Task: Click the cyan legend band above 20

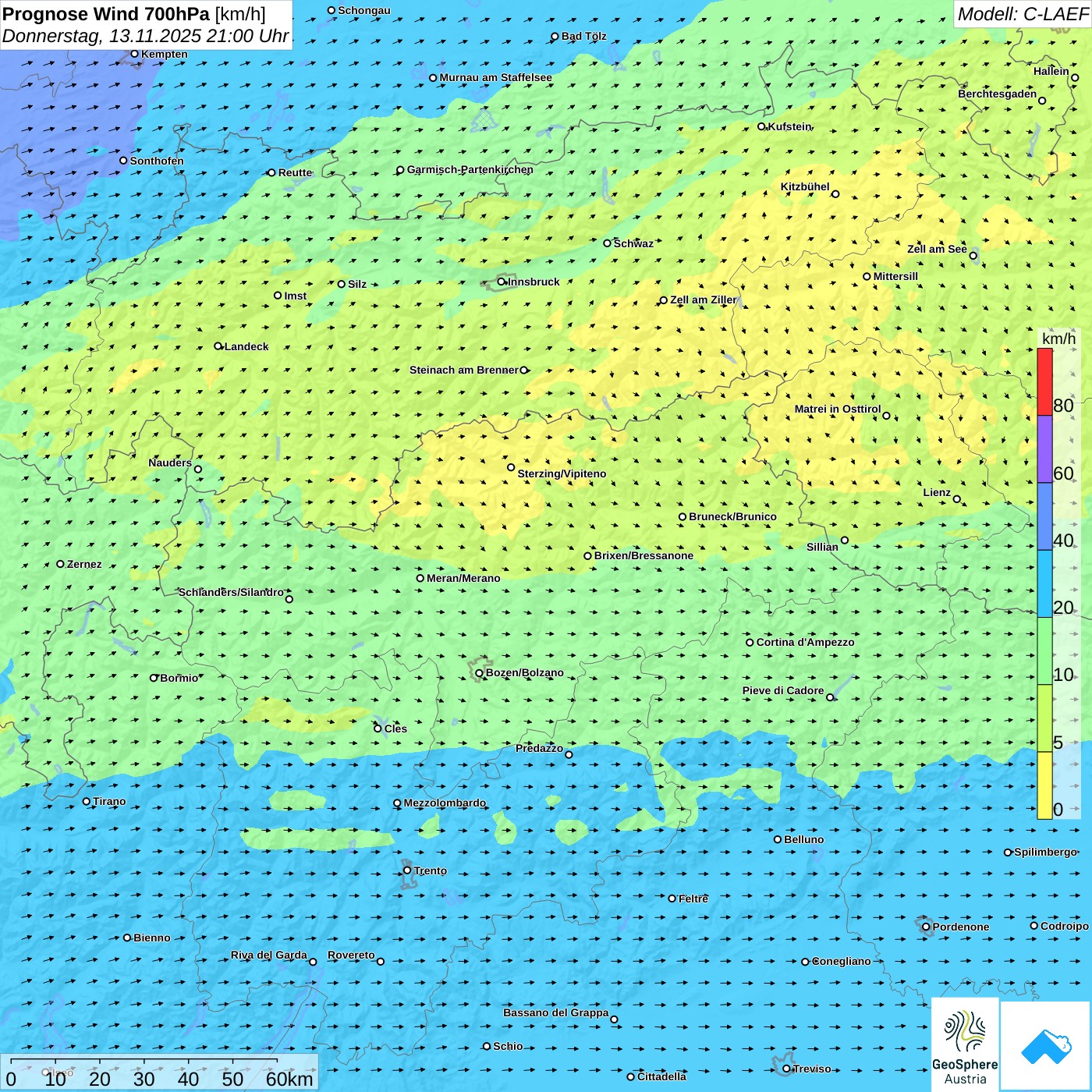Action: point(1044,583)
